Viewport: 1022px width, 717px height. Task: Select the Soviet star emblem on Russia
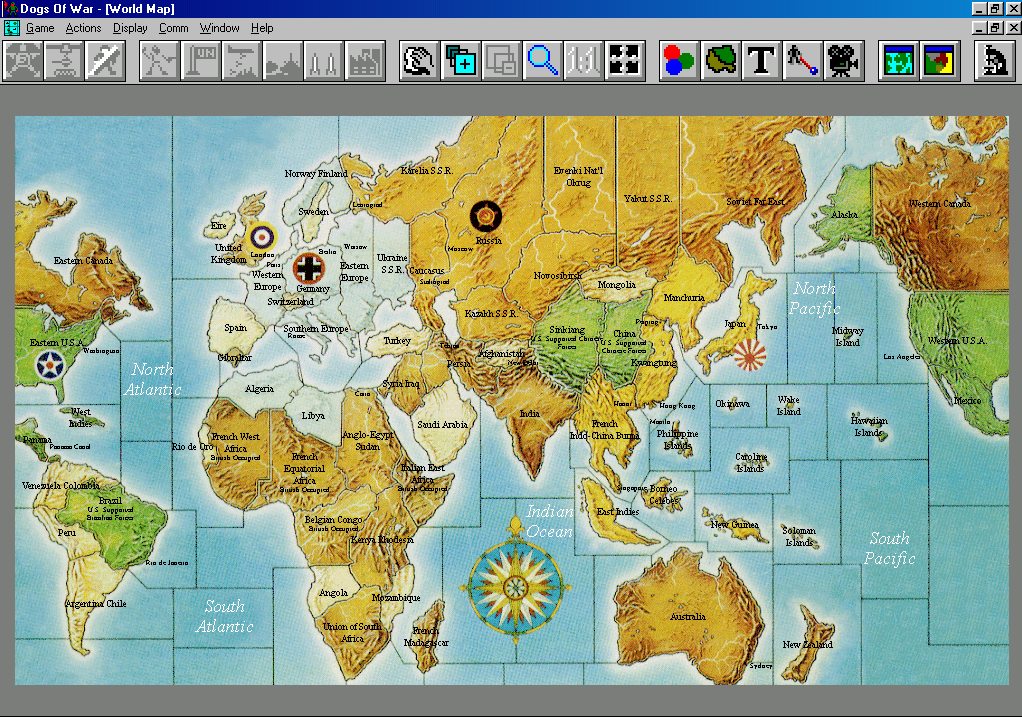click(x=486, y=216)
